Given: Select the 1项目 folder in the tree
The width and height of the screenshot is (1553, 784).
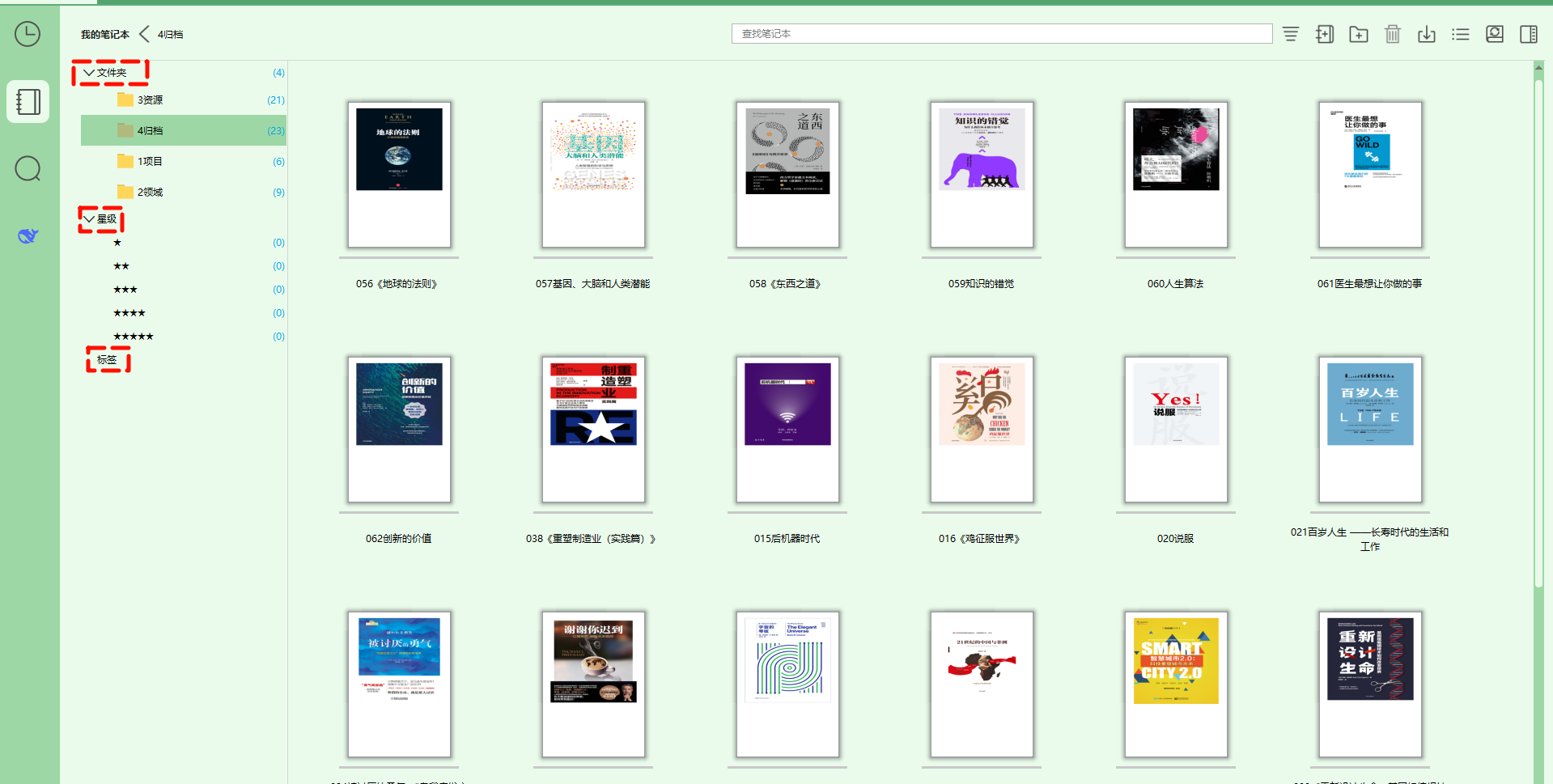Looking at the screenshot, I should tap(184, 161).
